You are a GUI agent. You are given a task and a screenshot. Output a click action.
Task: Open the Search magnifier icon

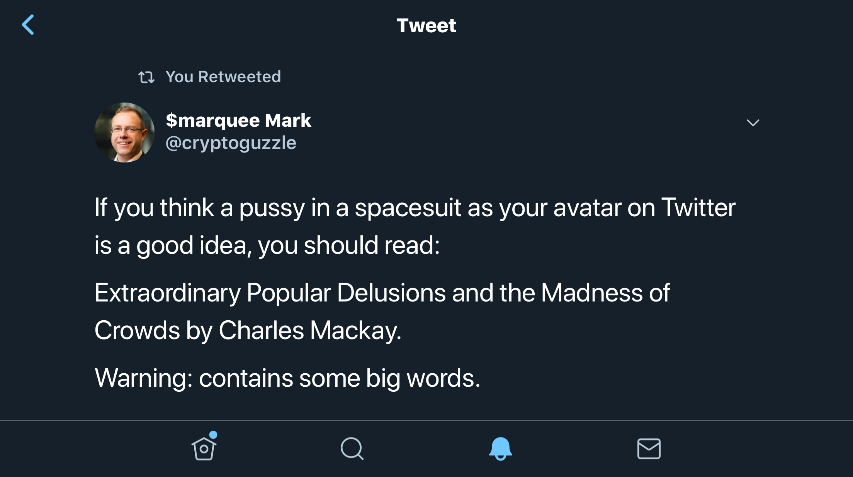point(352,449)
